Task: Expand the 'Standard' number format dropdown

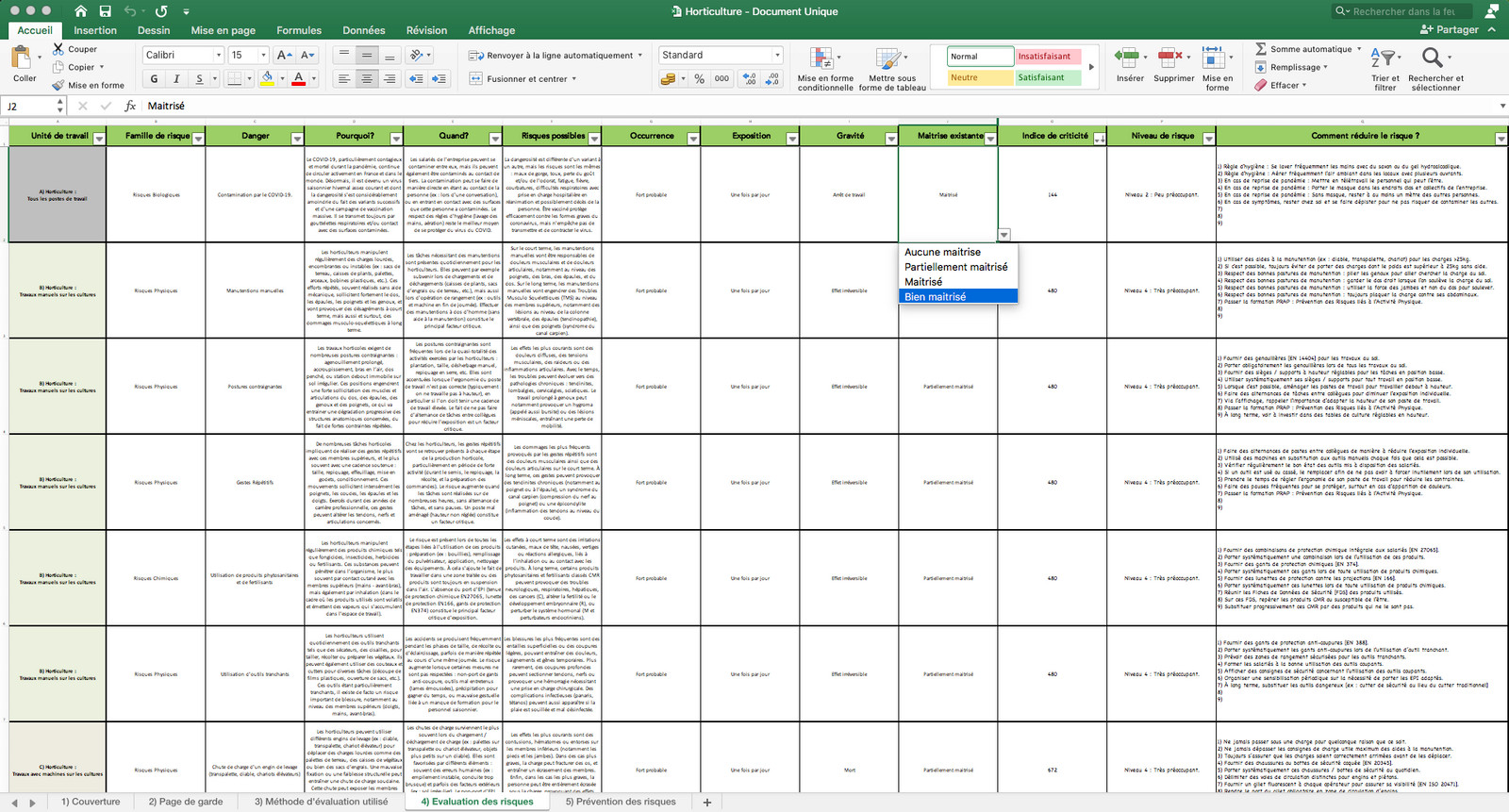Action: pos(777,55)
